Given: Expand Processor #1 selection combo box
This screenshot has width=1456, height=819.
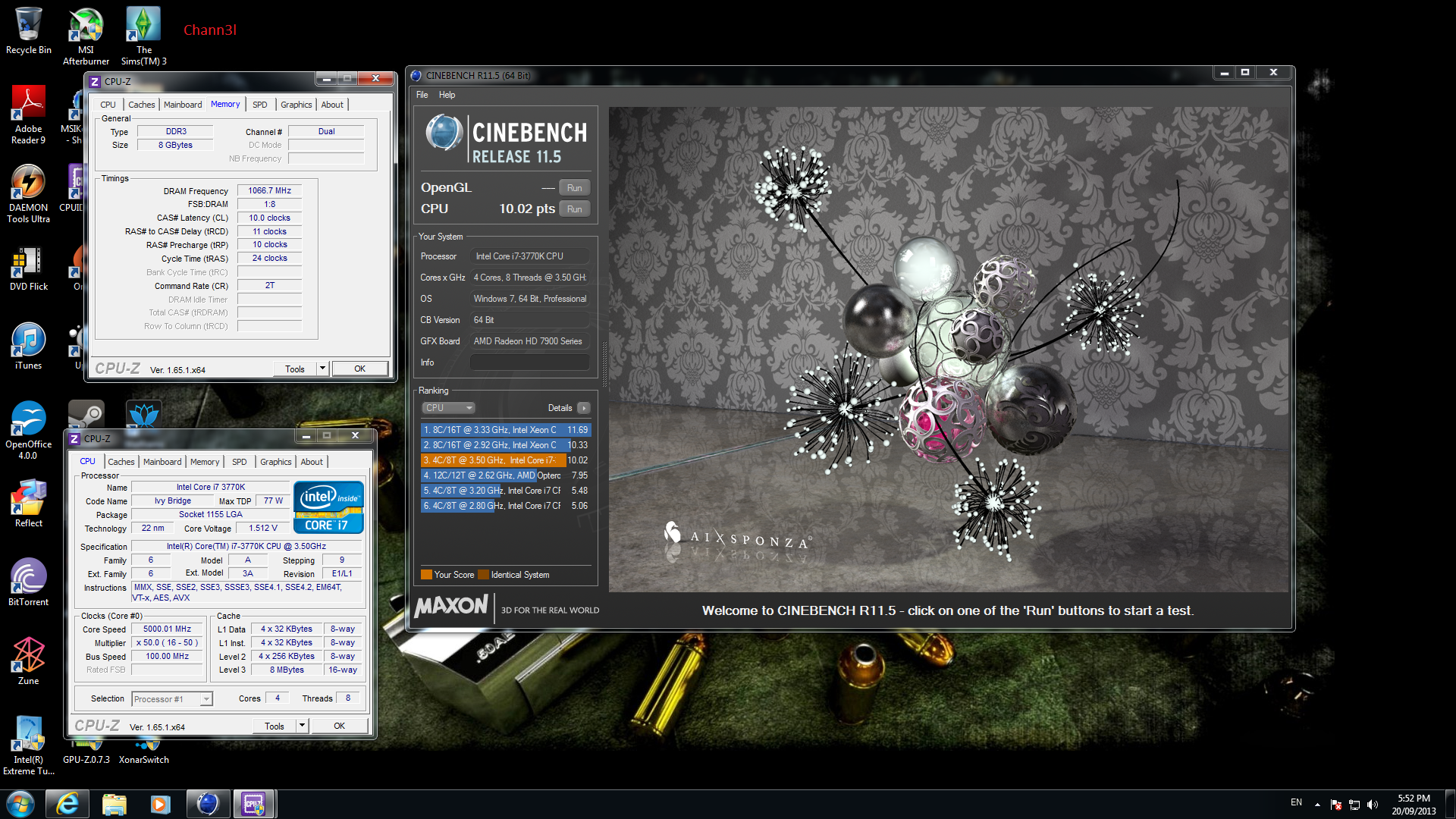Looking at the screenshot, I should (172, 699).
